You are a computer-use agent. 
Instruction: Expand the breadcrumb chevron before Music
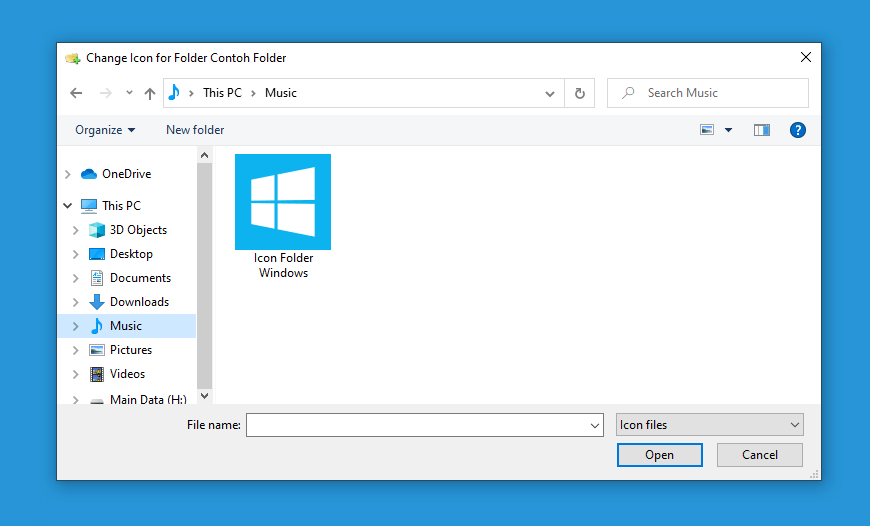coord(254,93)
